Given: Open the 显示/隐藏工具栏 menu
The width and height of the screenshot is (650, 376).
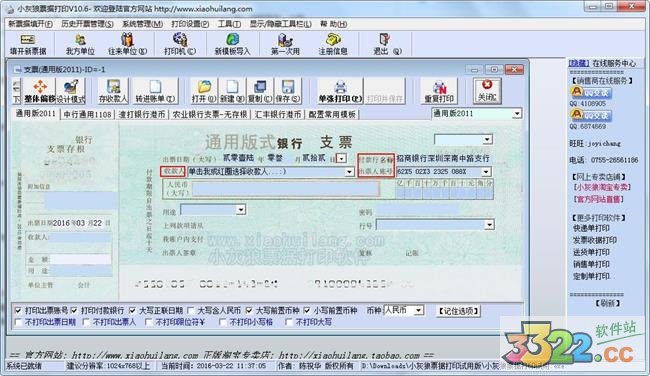Looking at the screenshot, I should coord(280,24).
